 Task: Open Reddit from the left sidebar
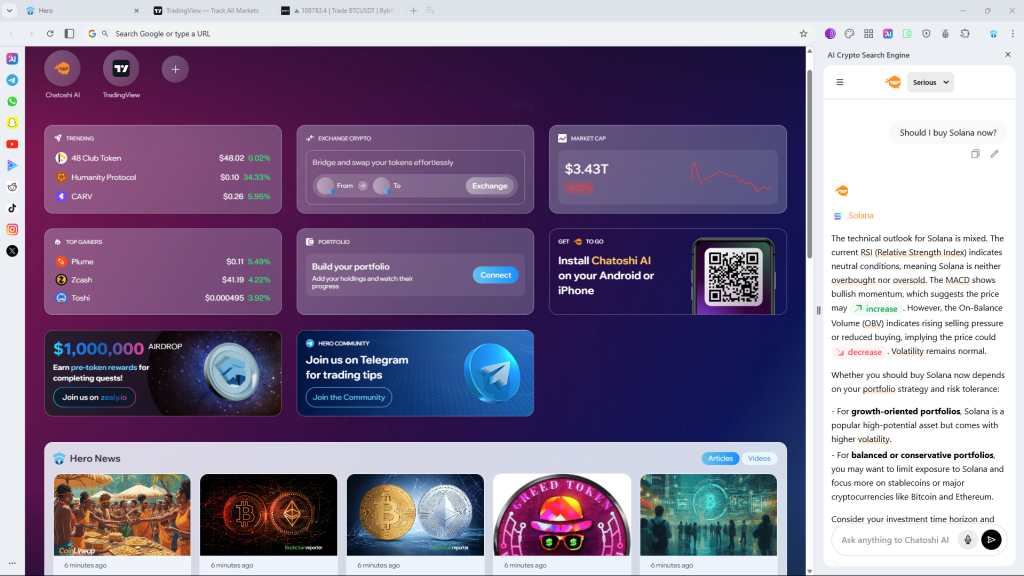pos(12,187)
